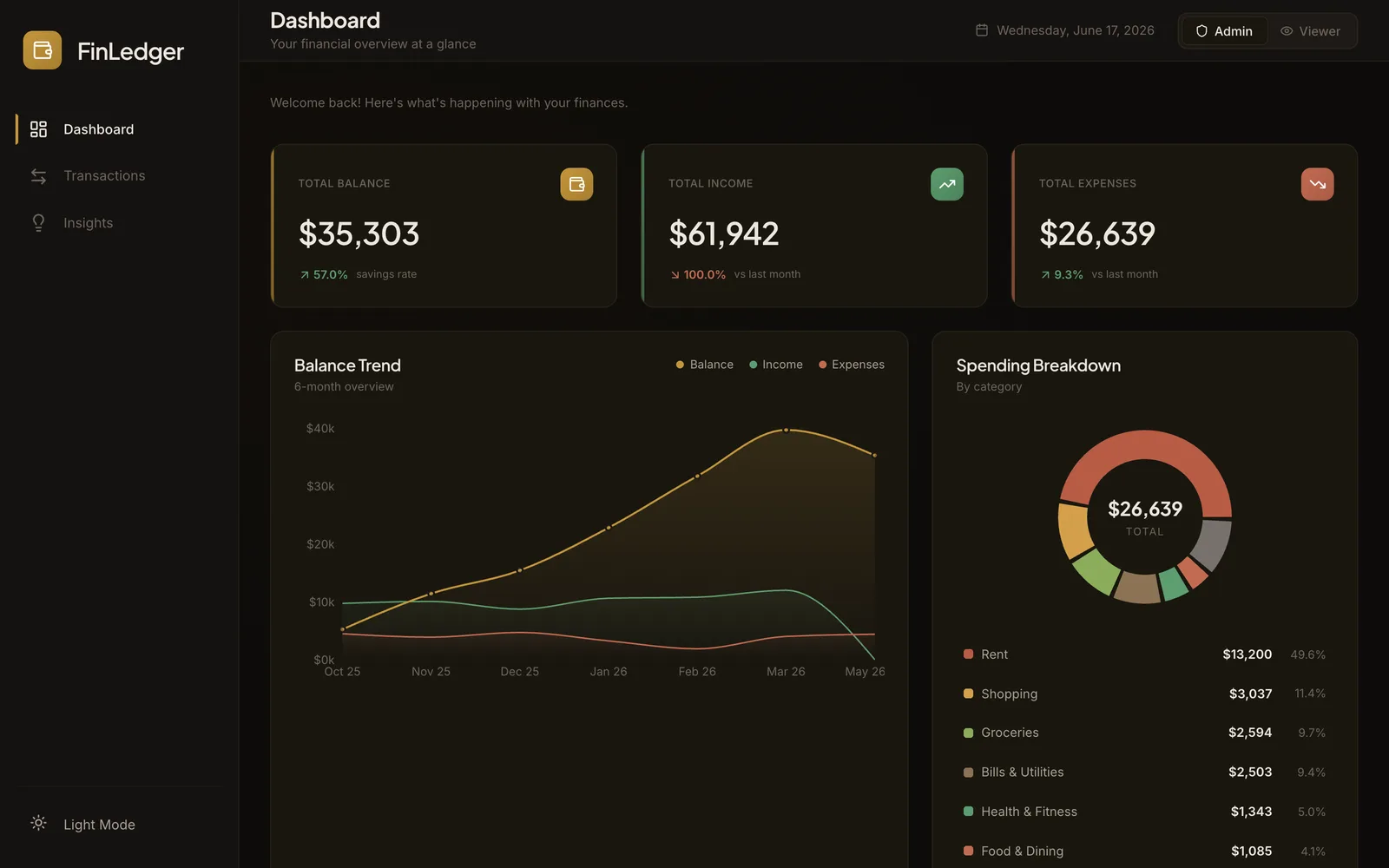Click the $35,303 total balance value
The height and width of the screenshot is (868, 1389).
(359, 233)
